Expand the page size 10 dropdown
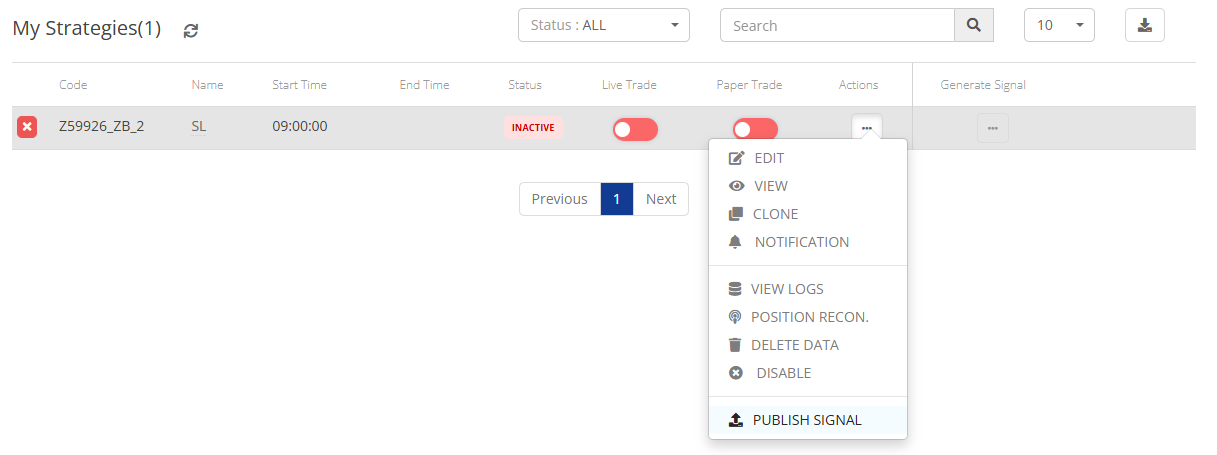The image size is (1217, 455). [1059, 26]
